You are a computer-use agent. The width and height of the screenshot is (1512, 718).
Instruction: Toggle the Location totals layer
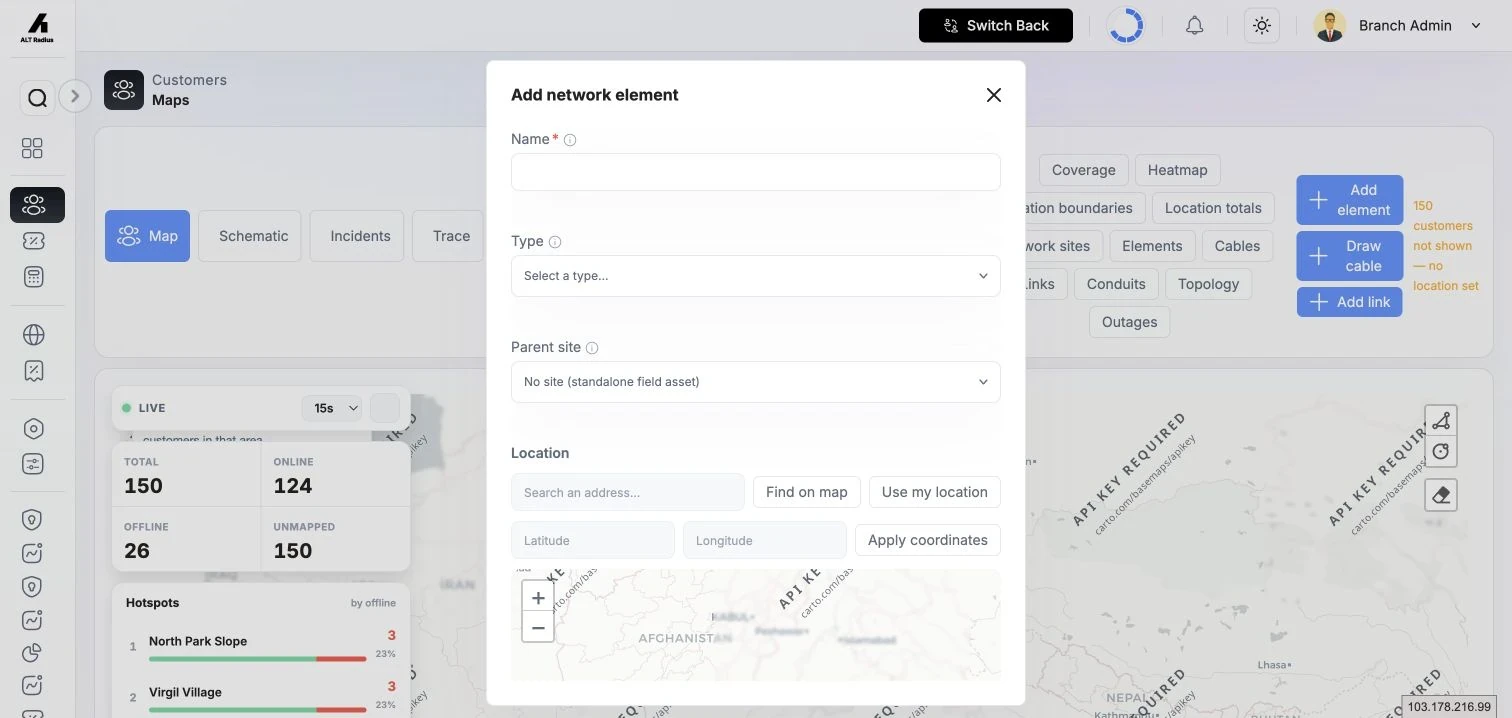point(1213,208)
